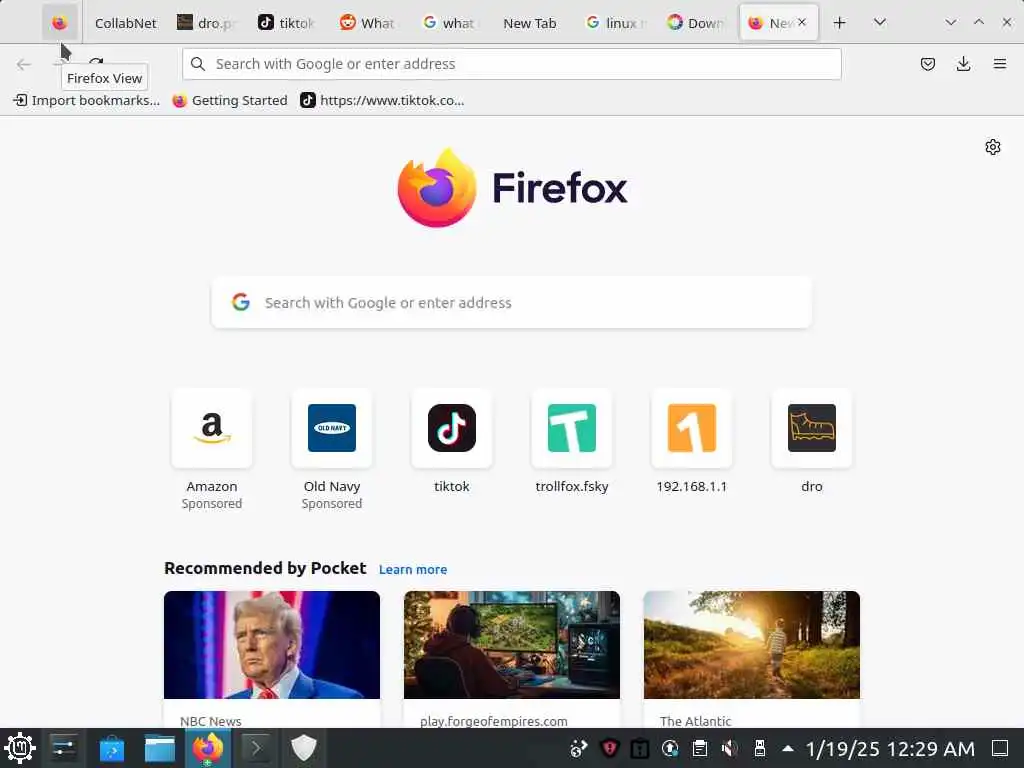Screen dimensions: 1024x768
Task: Click Import bookmarks in bookmarks toolbar
Action: (x=87, y=101)
